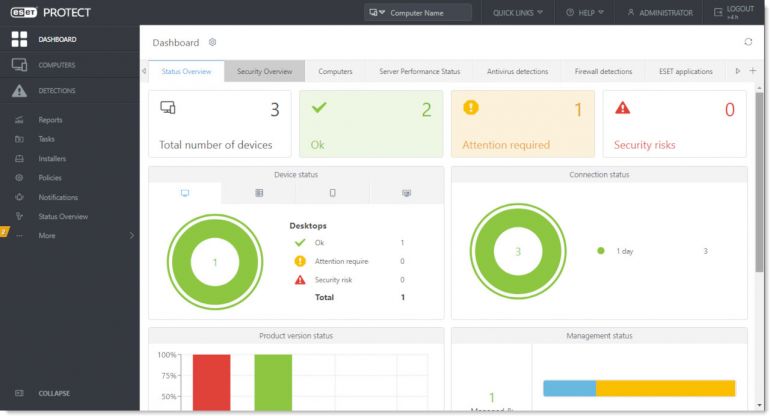Click the Logout button

(738, 12)
